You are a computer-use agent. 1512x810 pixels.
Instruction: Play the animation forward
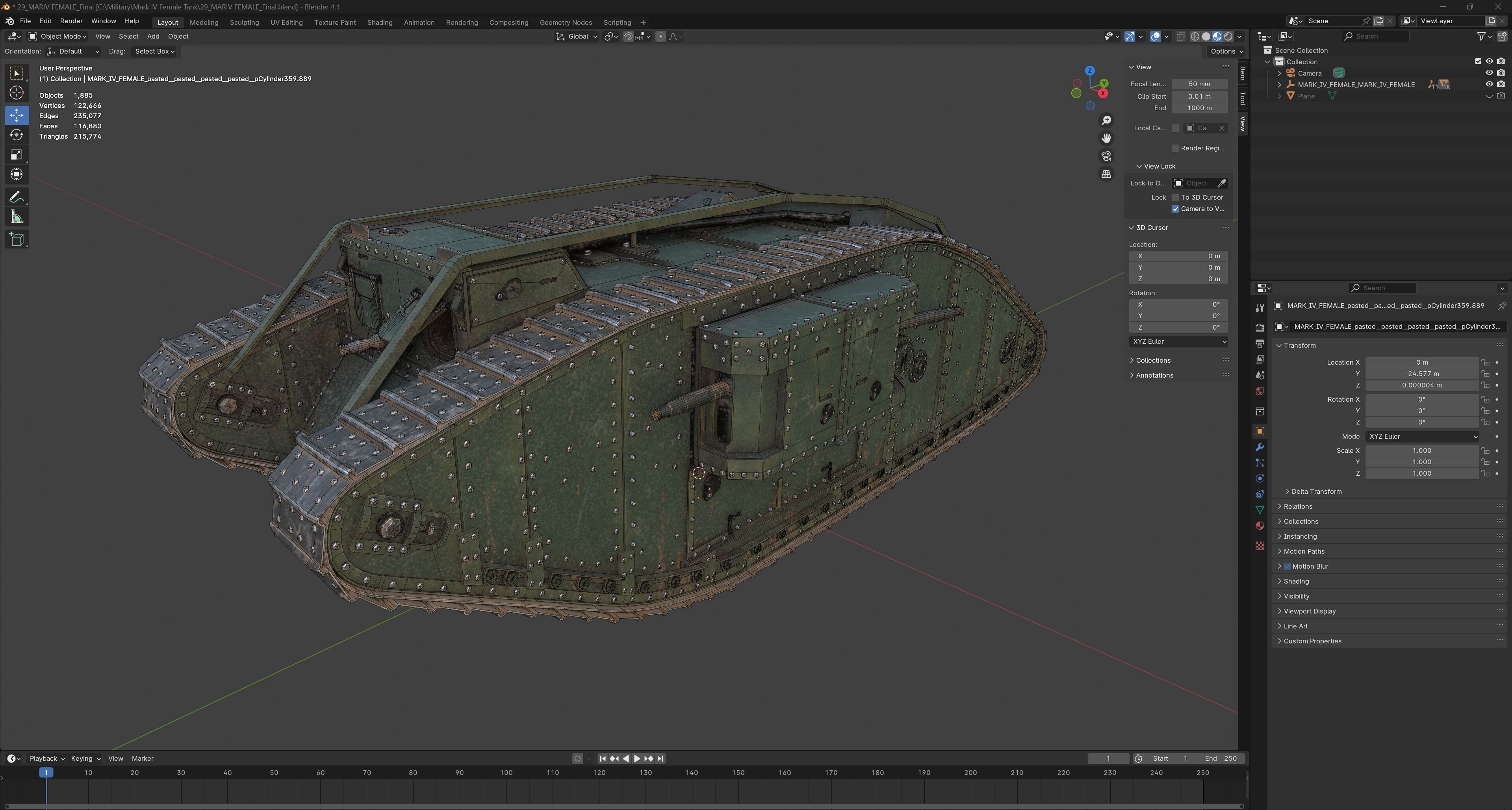coord(637,759)
